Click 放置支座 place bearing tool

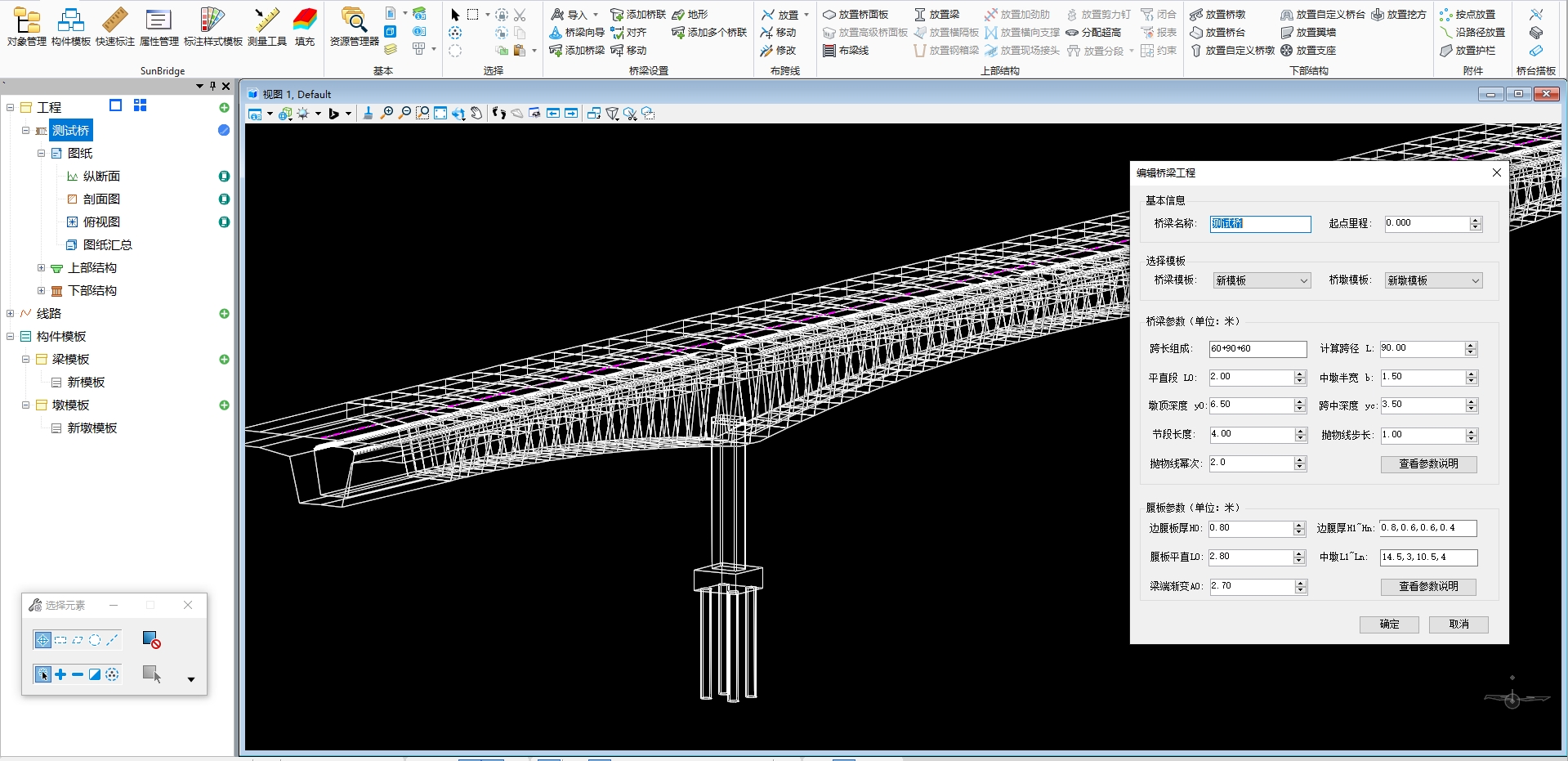(1308, 51)
